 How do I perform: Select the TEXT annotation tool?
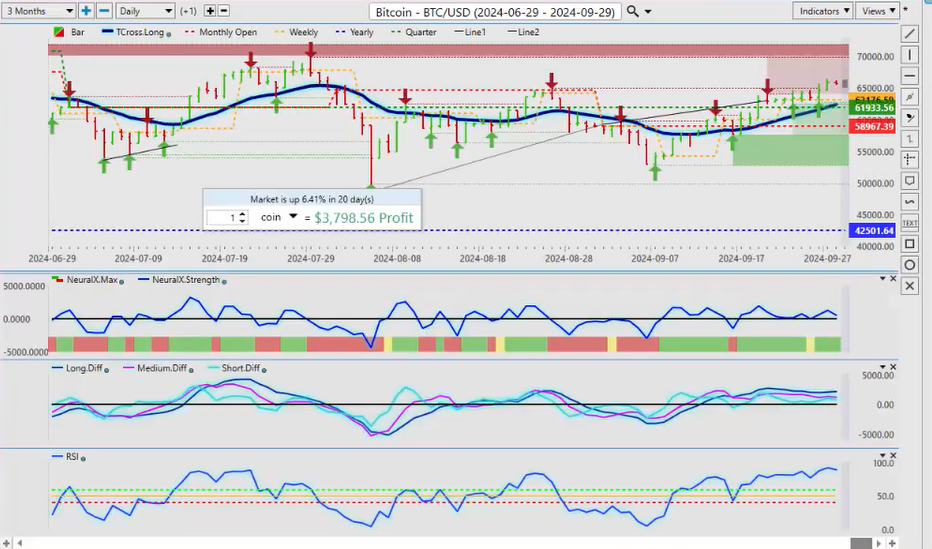coord(909,223)
